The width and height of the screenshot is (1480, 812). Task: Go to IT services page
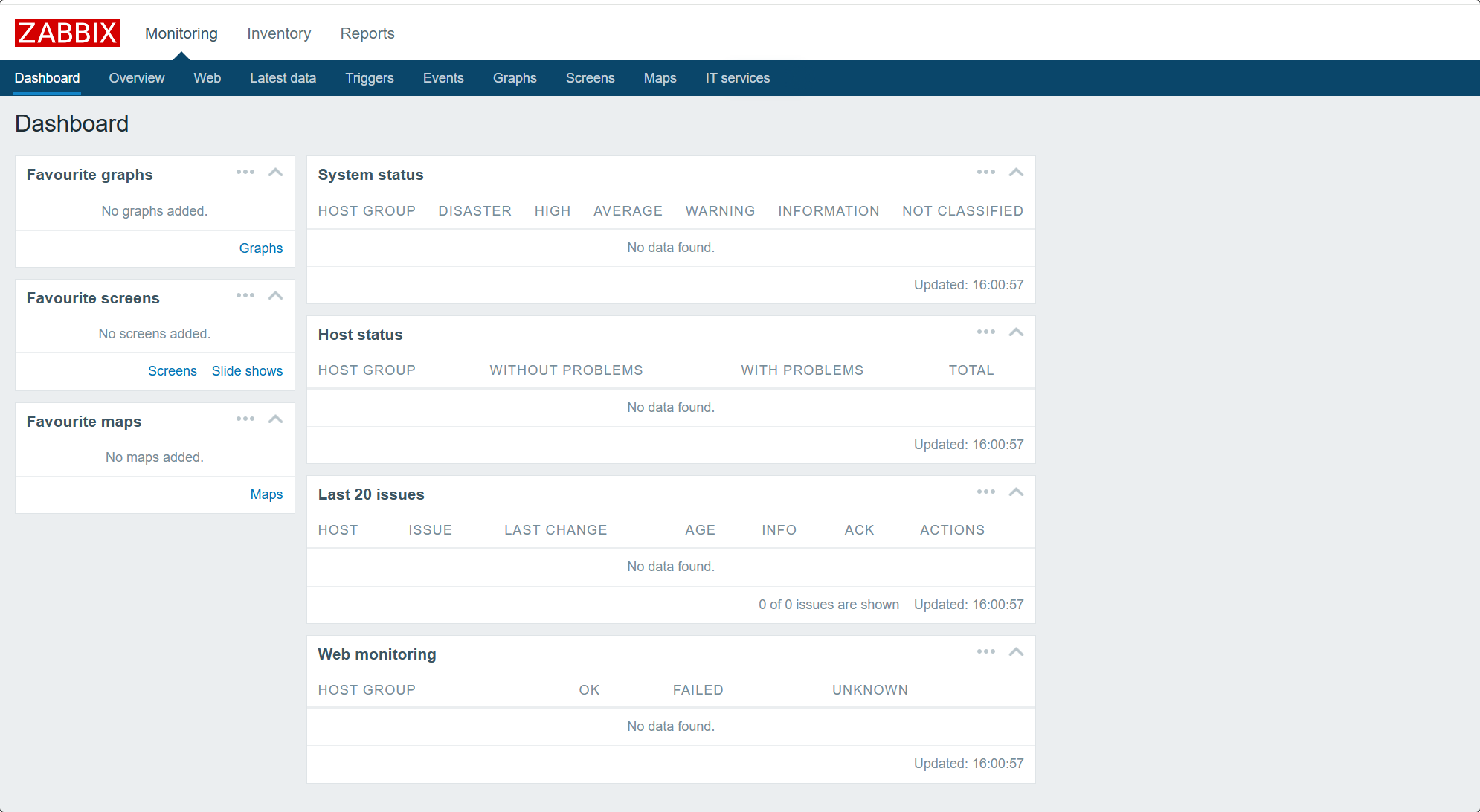(737, 78)
